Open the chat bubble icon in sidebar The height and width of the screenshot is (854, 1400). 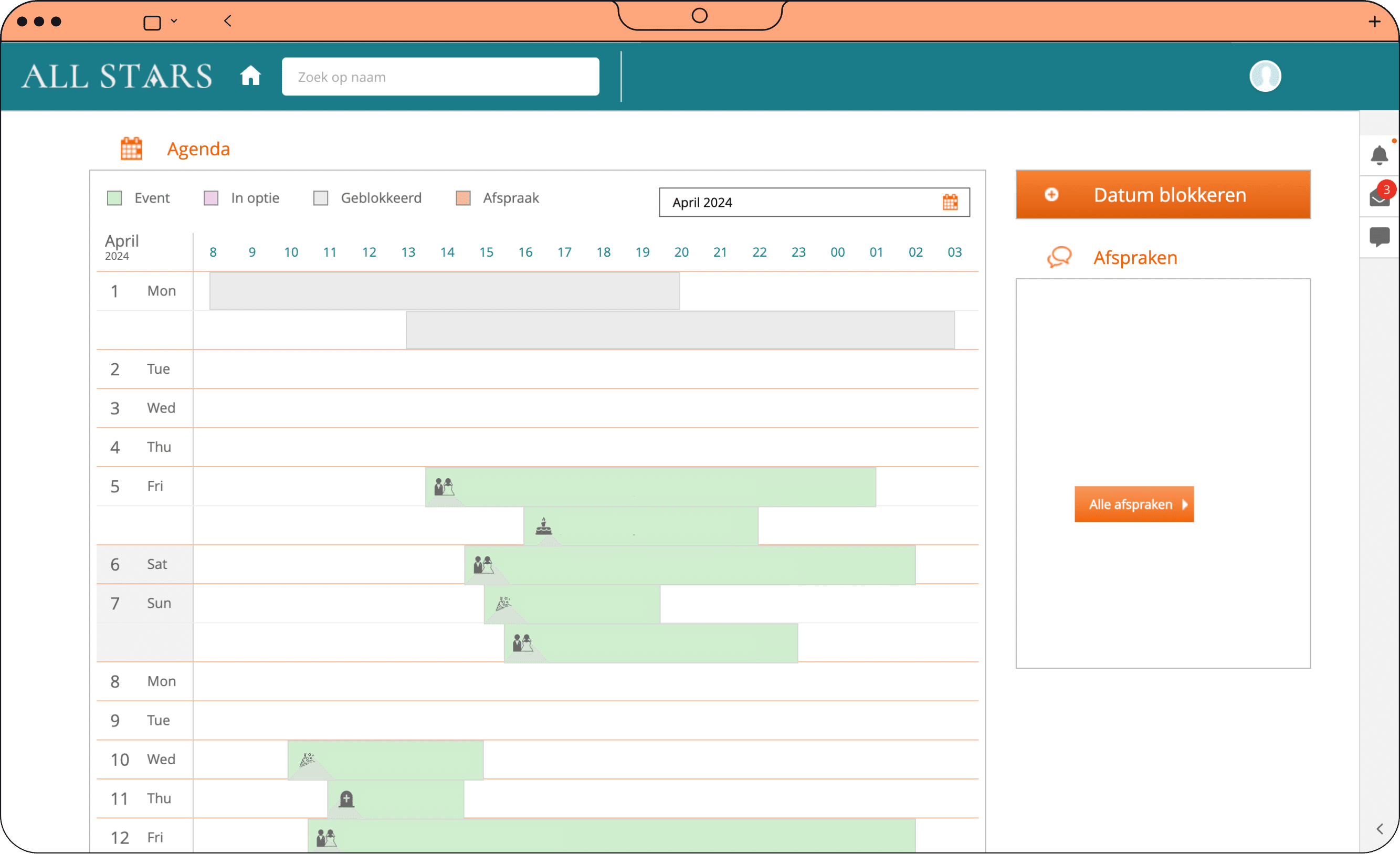(x=1379, y=236)
